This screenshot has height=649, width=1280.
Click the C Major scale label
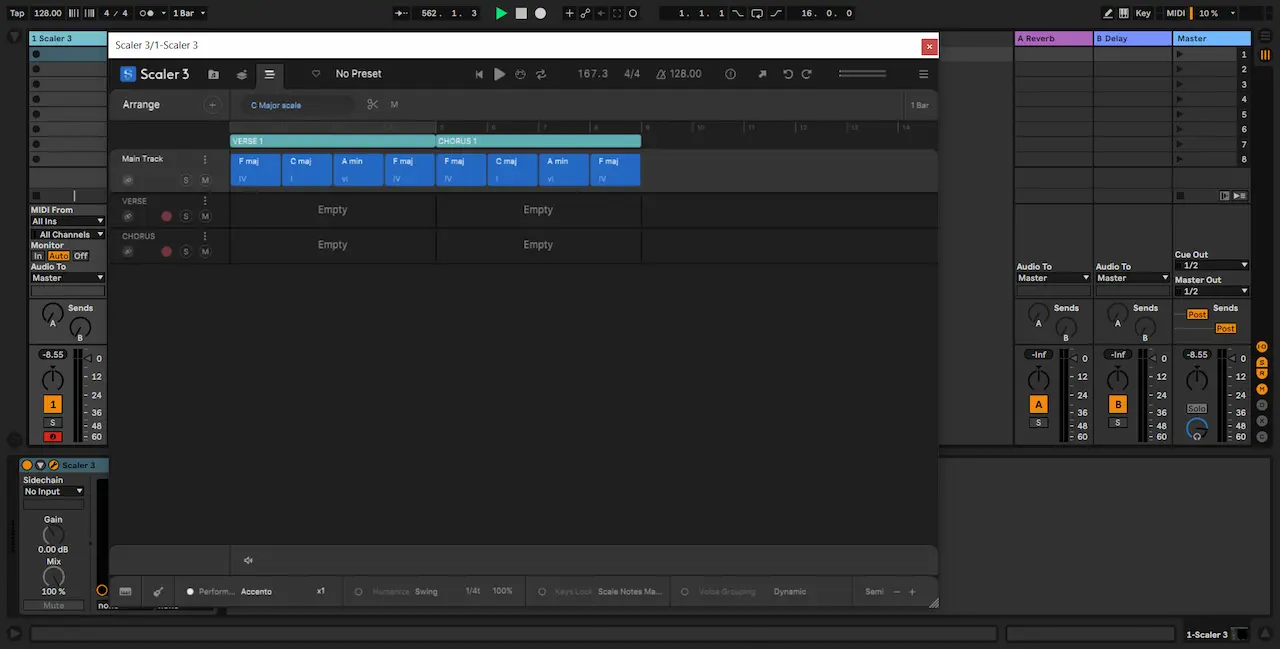(276, 105)
